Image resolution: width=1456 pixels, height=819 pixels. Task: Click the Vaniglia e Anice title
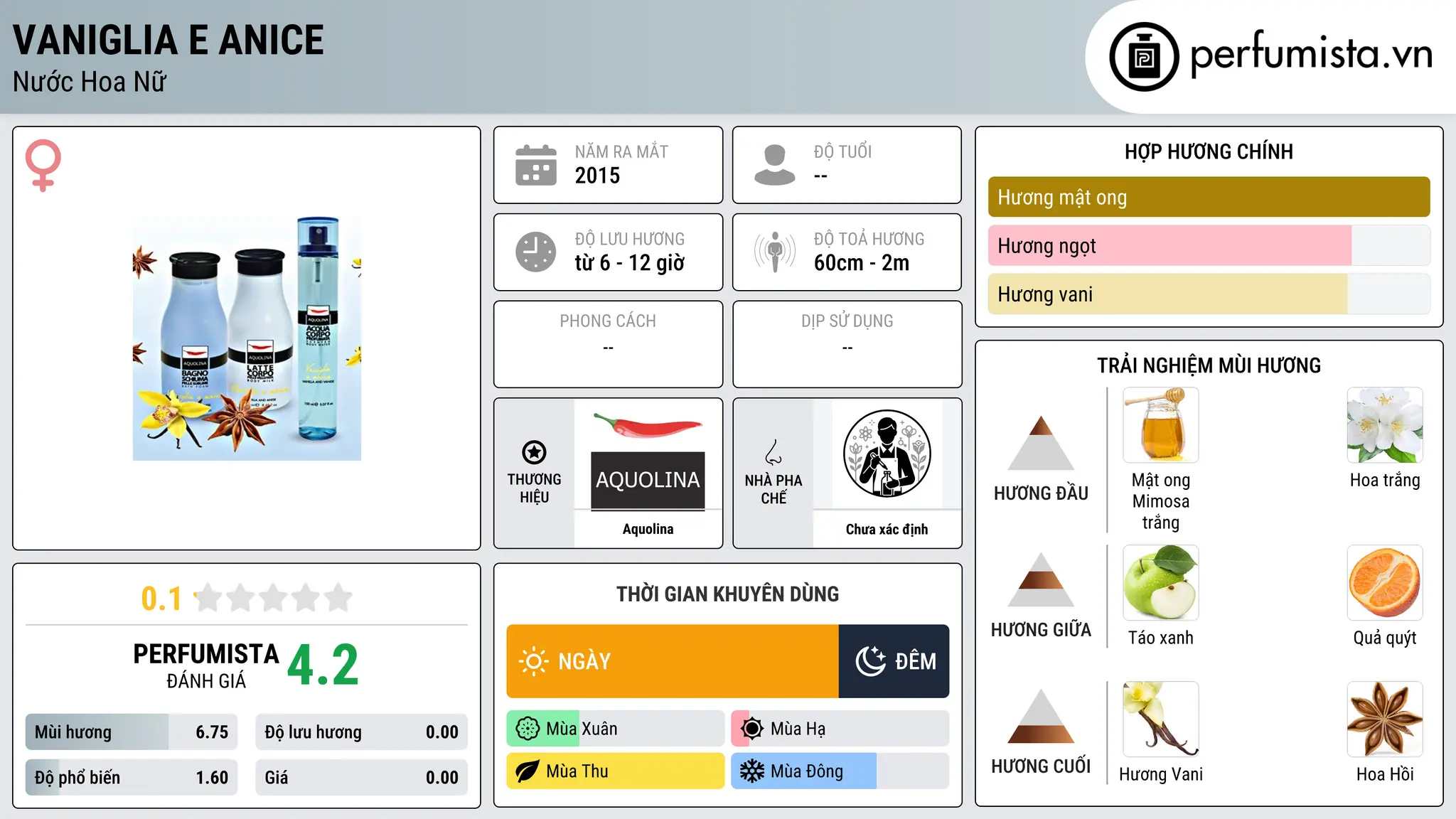coord(168,40)
